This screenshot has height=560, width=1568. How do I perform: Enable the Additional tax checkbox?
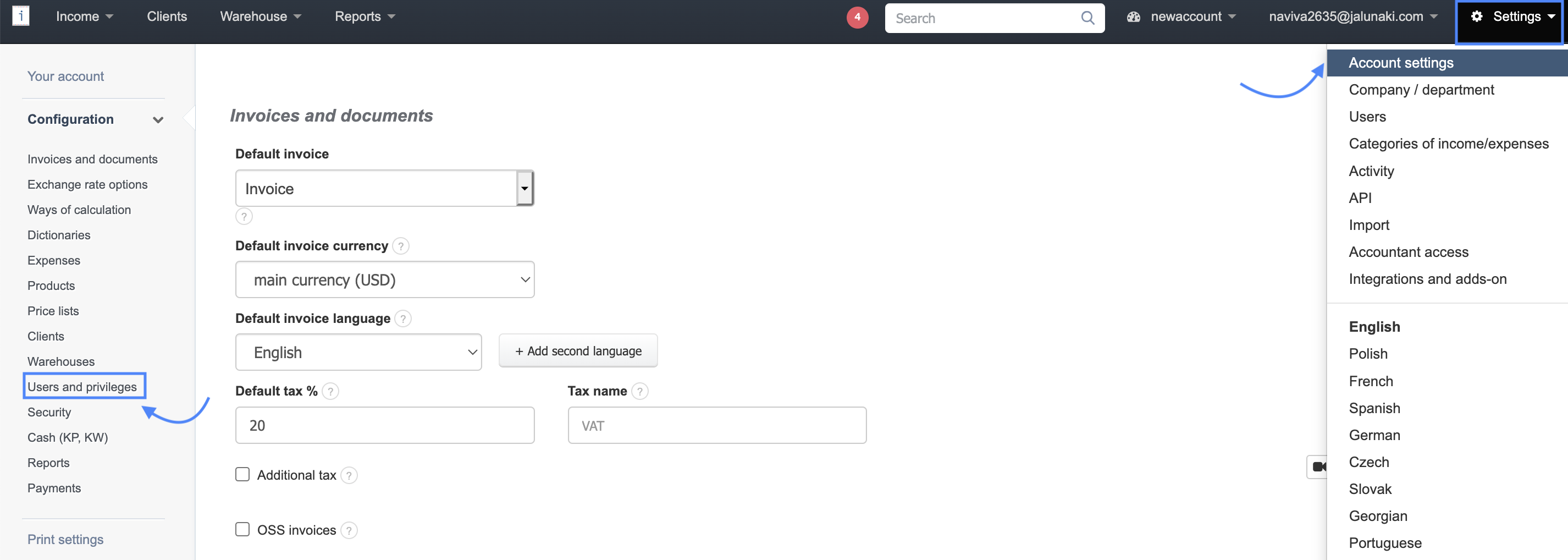242,475
